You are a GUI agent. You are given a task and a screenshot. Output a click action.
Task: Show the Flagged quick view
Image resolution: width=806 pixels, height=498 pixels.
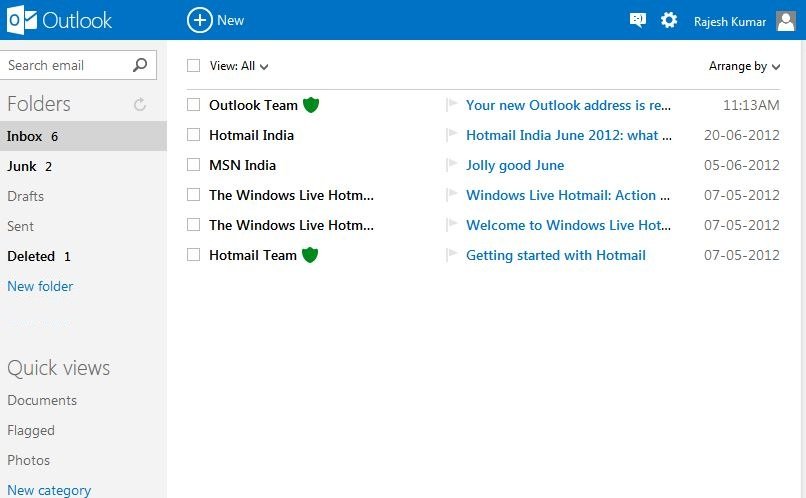pyautogui.click(x=31, y=431)
